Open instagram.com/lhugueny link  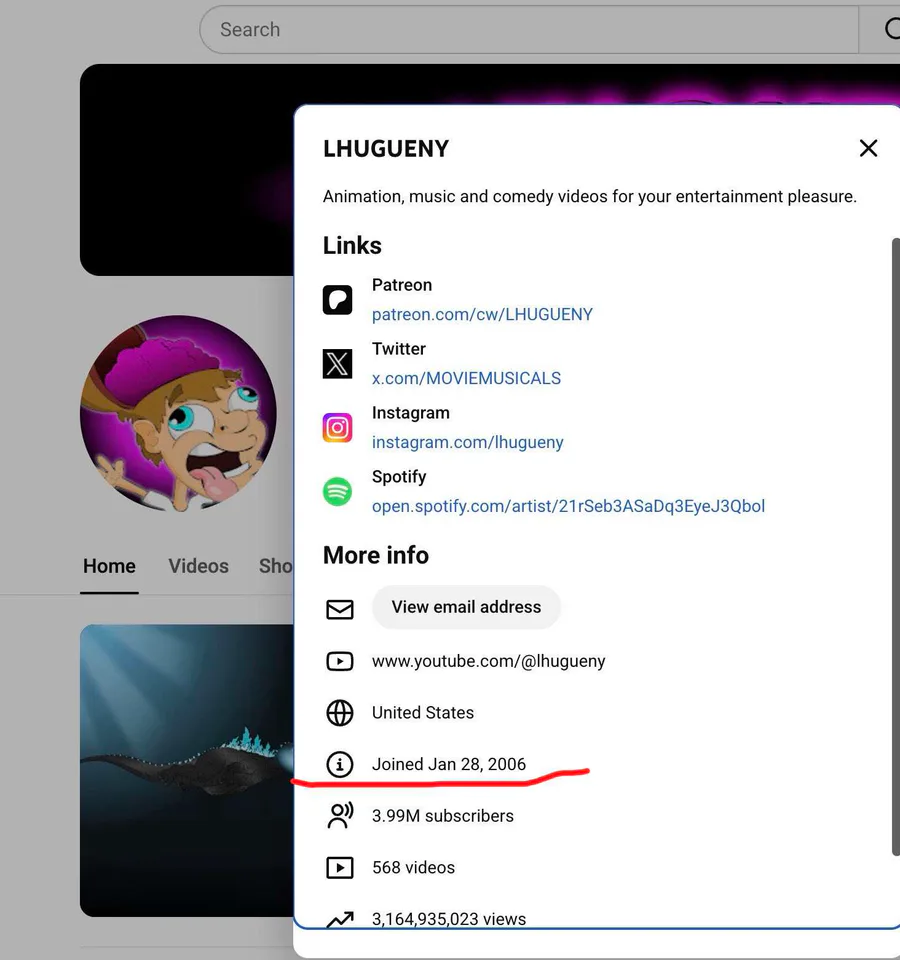coord(467,442)
